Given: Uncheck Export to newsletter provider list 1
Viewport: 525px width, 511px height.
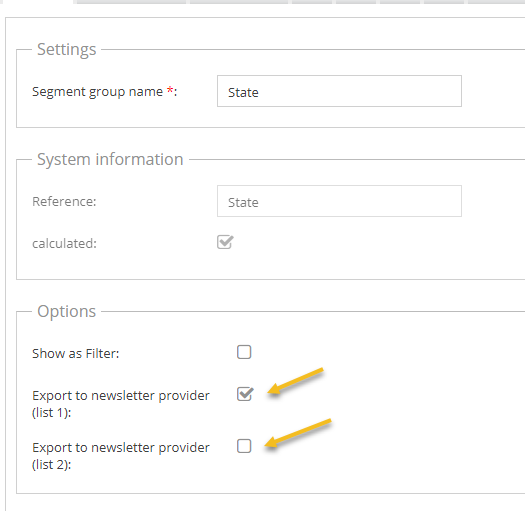Looking at the screenshot, I should click(x=245, y=394).
